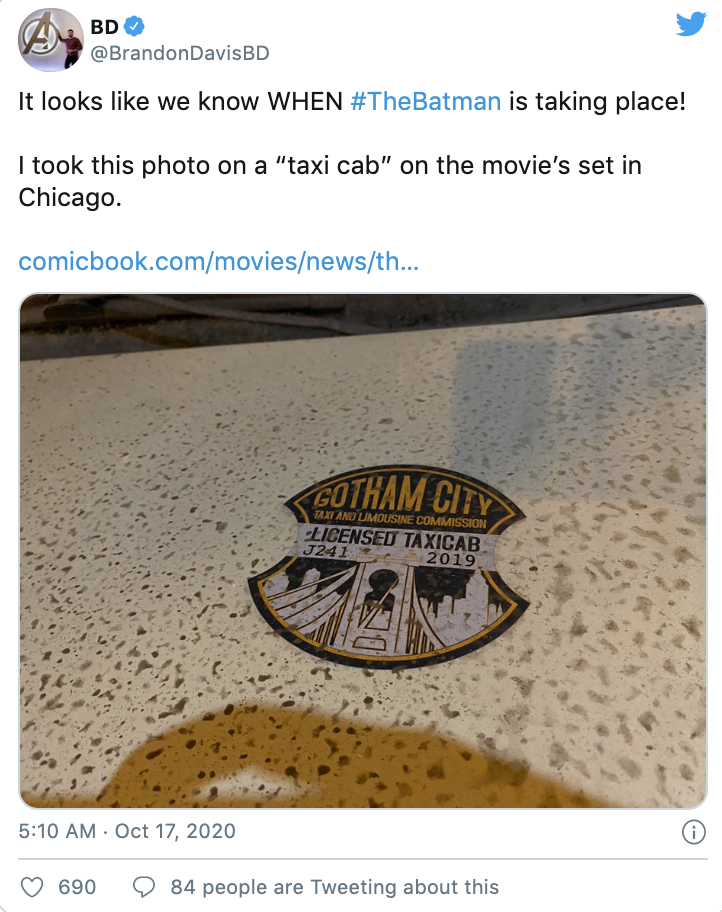Open the @BrandonDavisBD handle
Image resolution: width=722 pixels, height=912 pixels.
(x=180, y=53)
